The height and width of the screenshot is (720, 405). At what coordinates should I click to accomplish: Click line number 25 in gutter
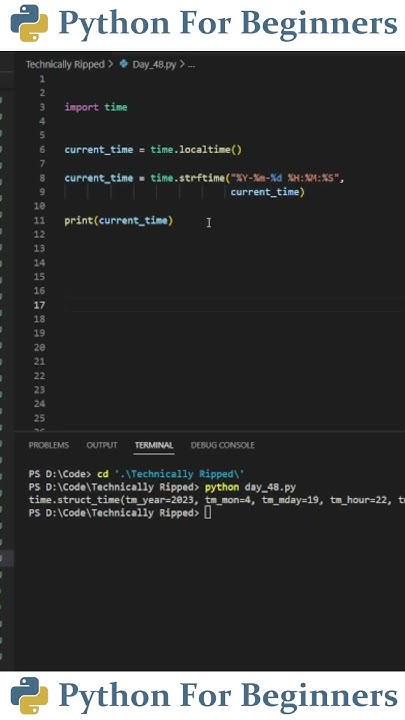(39, 418)
